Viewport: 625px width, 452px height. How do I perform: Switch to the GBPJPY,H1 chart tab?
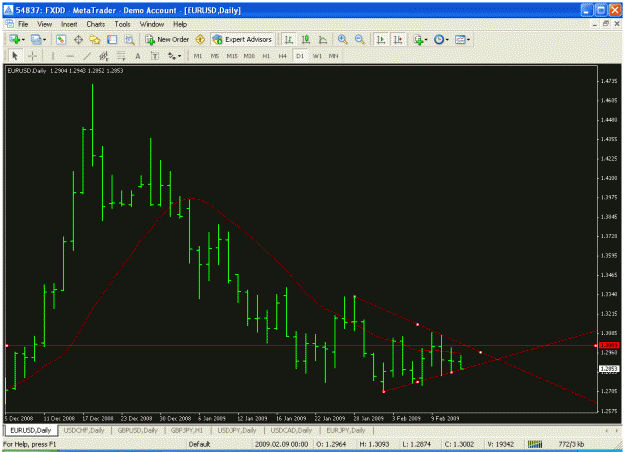click(187, 430)
